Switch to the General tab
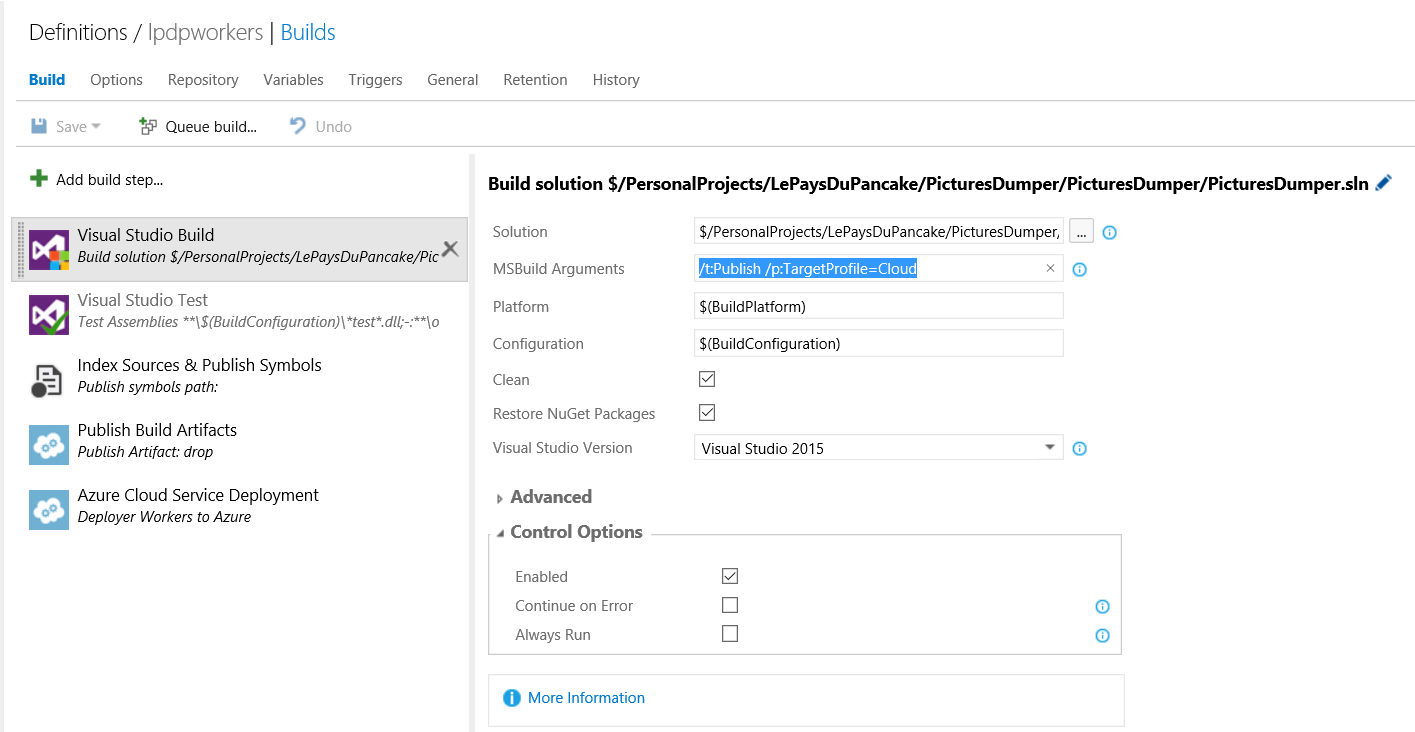 pos(452,80)
